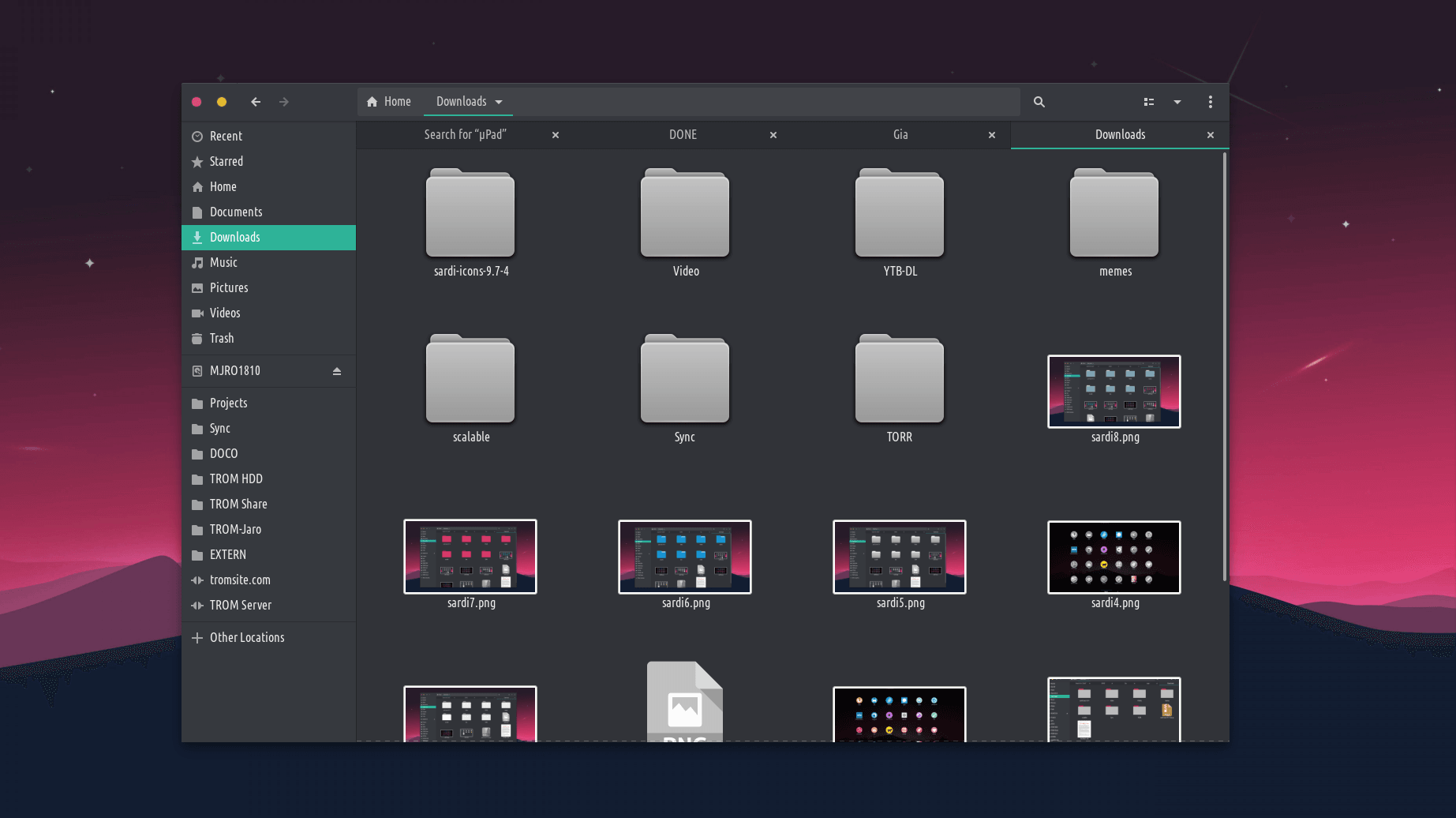Open Starred in the sidebar
Image resolution: width=1456 pixels, height=818 pixels.
click(226, 161)
